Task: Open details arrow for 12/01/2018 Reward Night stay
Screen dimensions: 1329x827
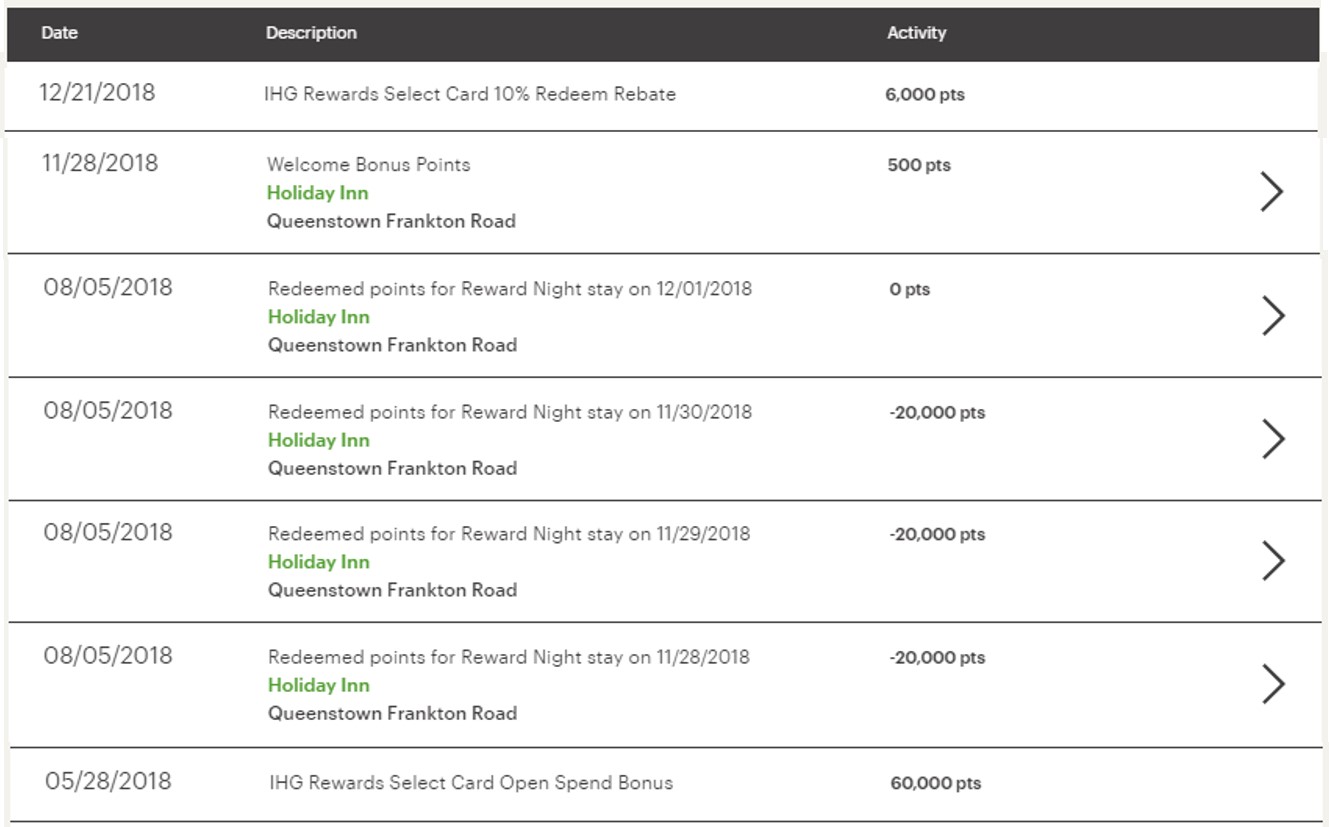Action: [1272, 316]
